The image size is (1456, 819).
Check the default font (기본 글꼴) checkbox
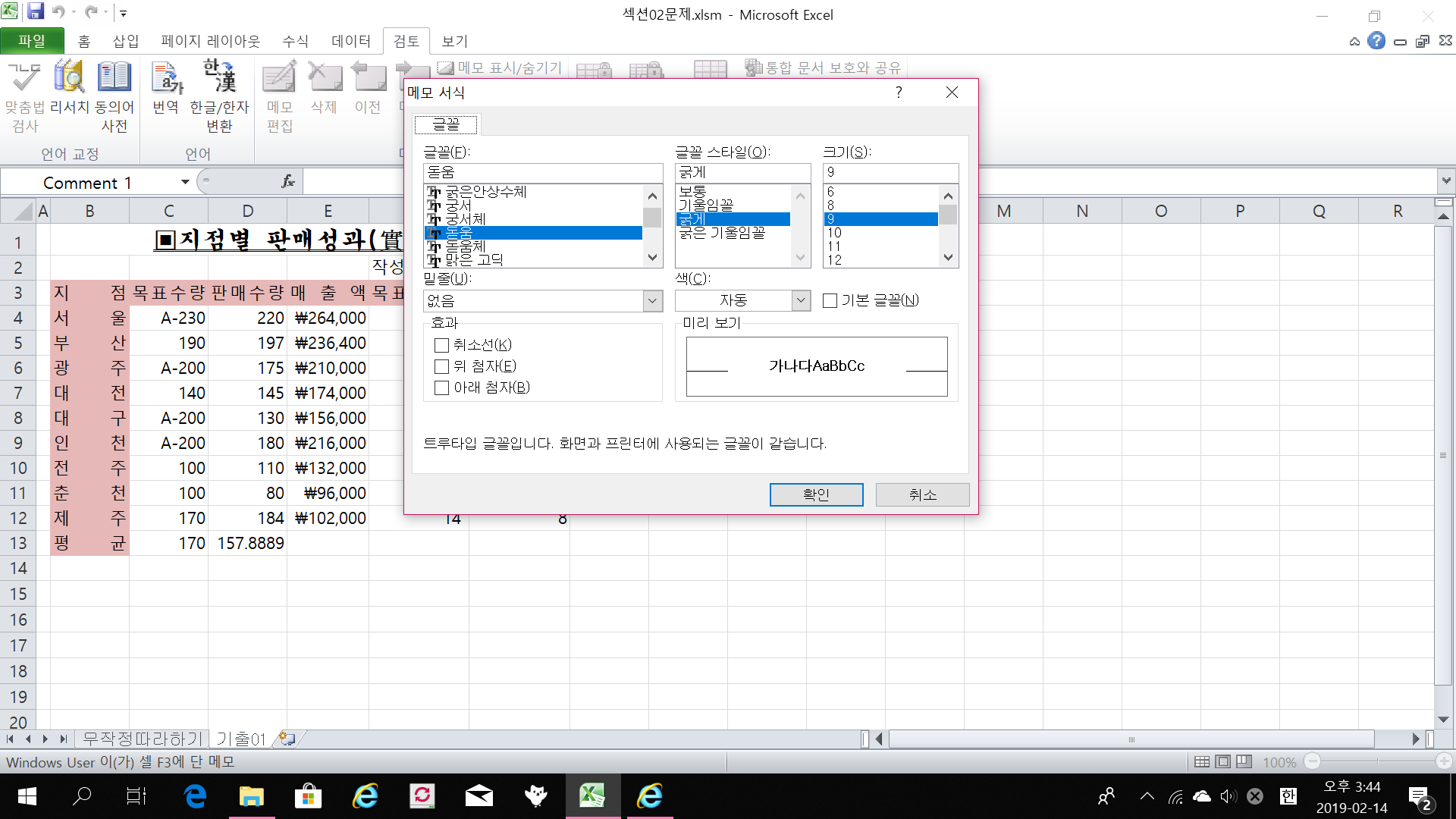click(830, 301)
